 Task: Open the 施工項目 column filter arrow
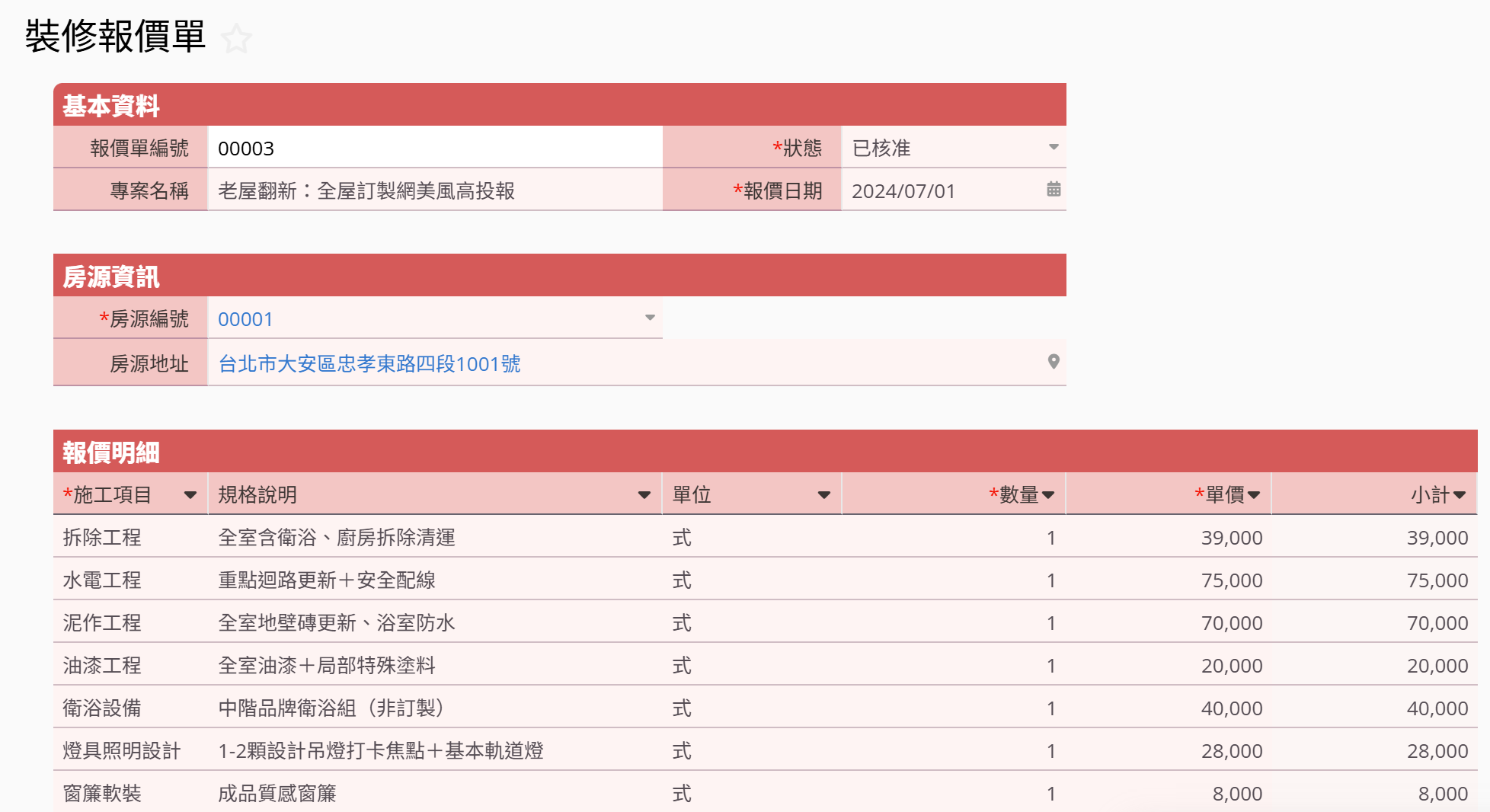(x=190, y=495)
